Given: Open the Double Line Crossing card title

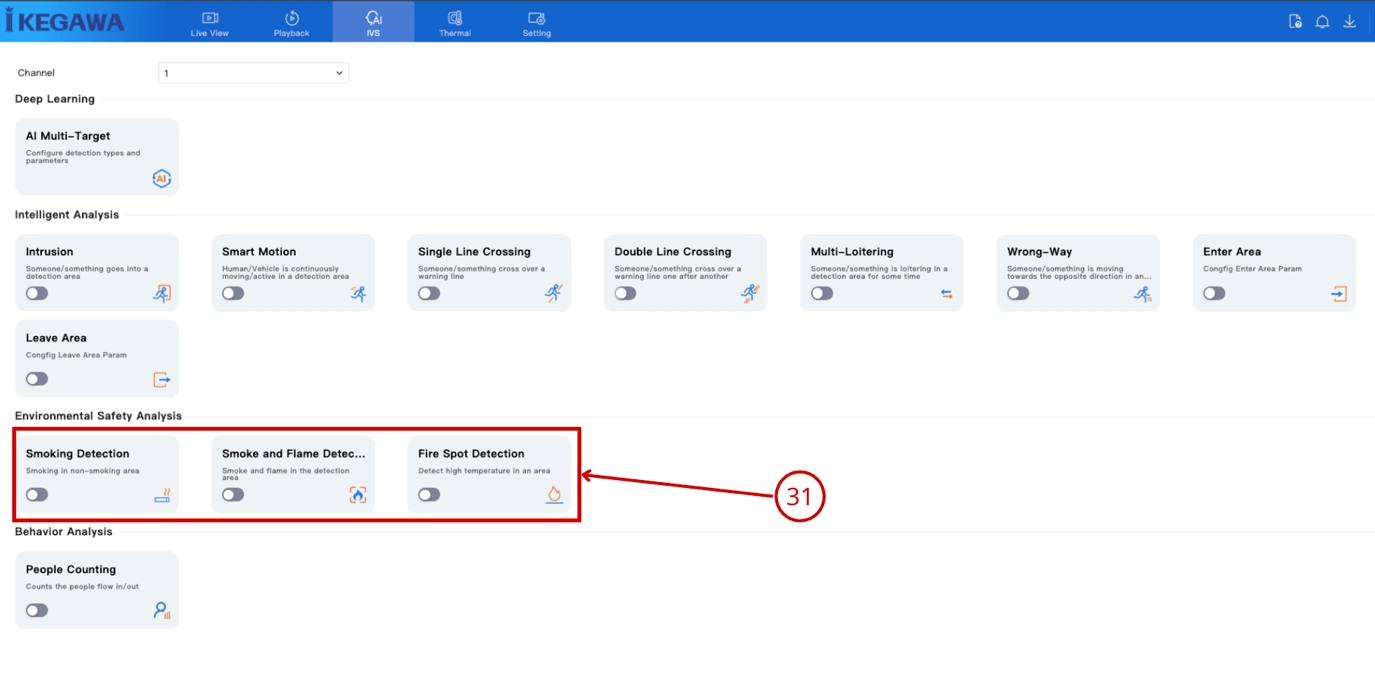Looking at the screenshot, I should pos(673,252).
